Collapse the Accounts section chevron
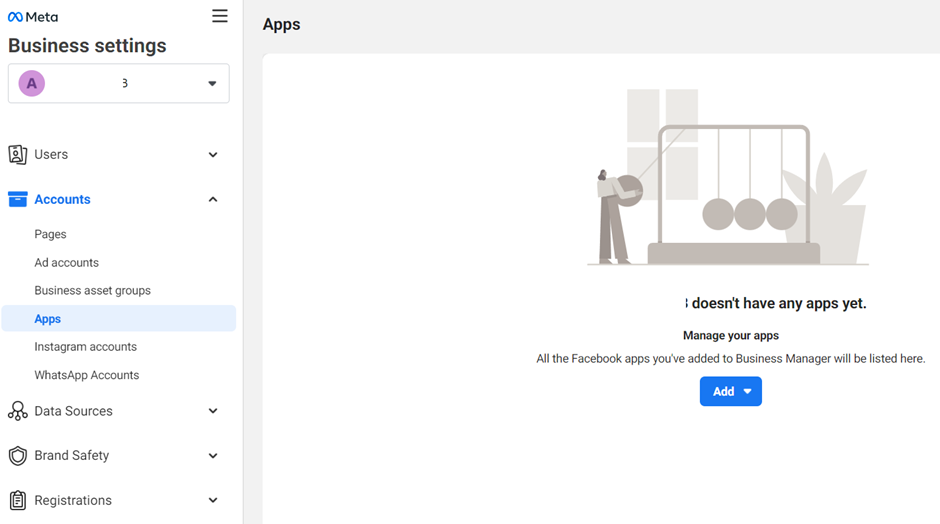Viewport: 940px width, 524px height. pos(213,199)
